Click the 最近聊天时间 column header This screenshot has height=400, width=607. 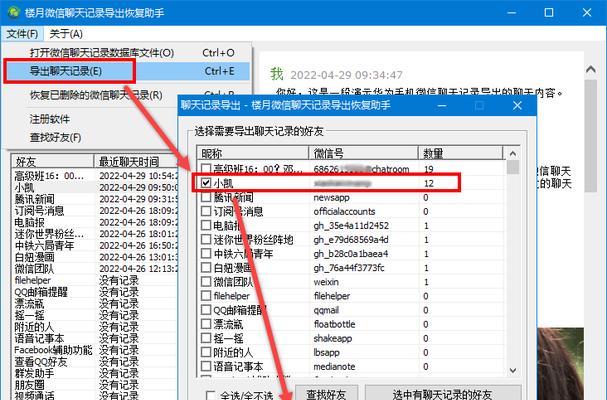click(x=136, y=161)
